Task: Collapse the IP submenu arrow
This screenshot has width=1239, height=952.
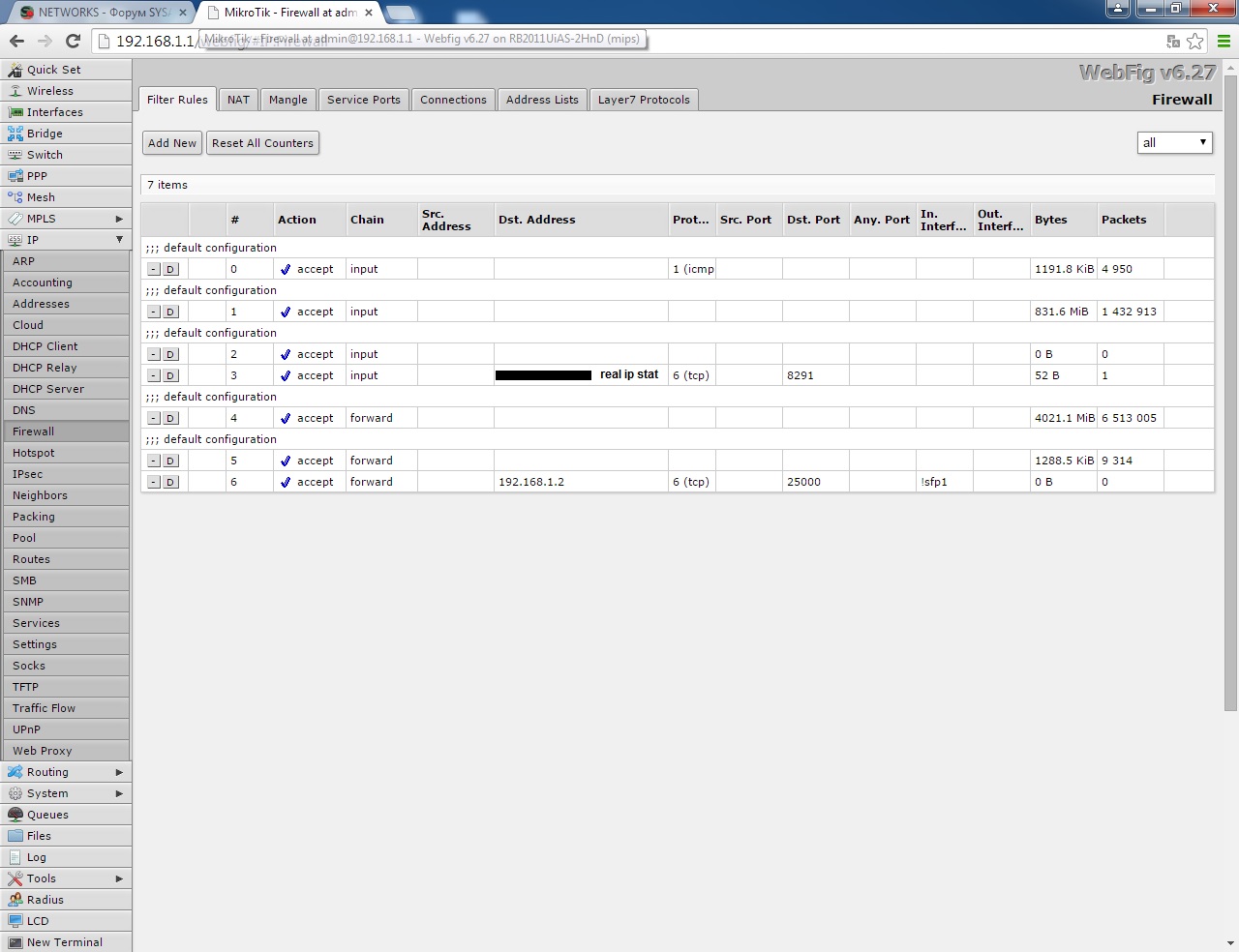Action: point(119,240)
